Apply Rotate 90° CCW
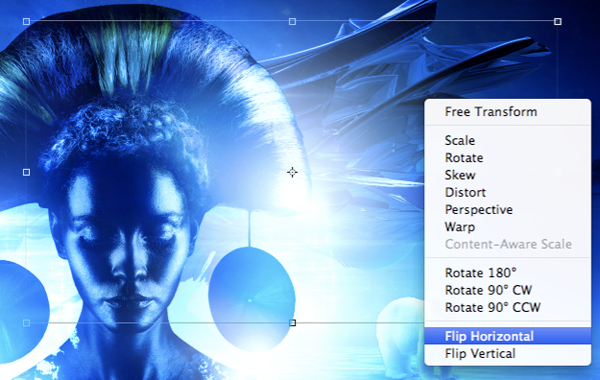 pos(507,307)
